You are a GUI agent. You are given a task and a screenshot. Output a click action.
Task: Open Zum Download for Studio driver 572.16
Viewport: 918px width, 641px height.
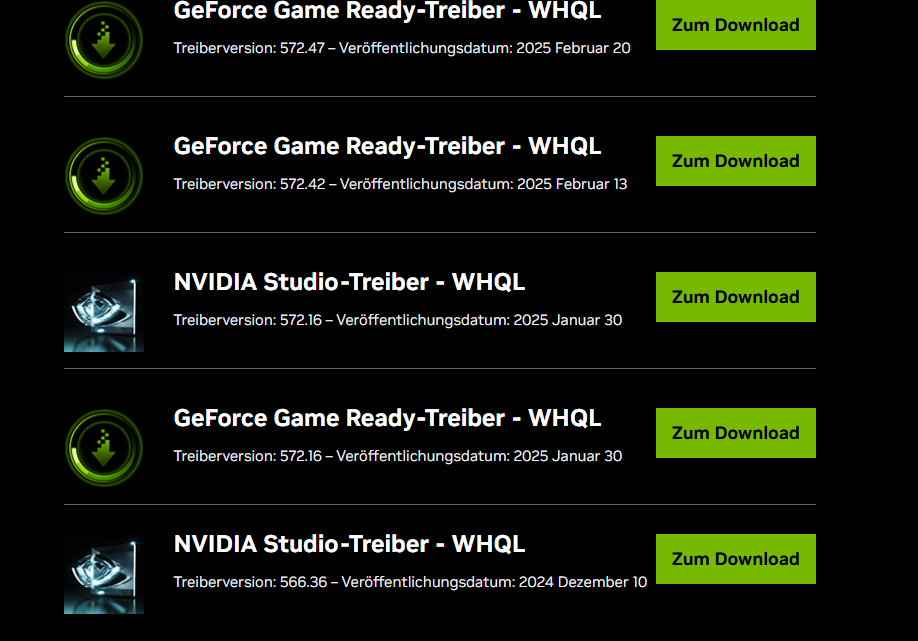(735, 297)
